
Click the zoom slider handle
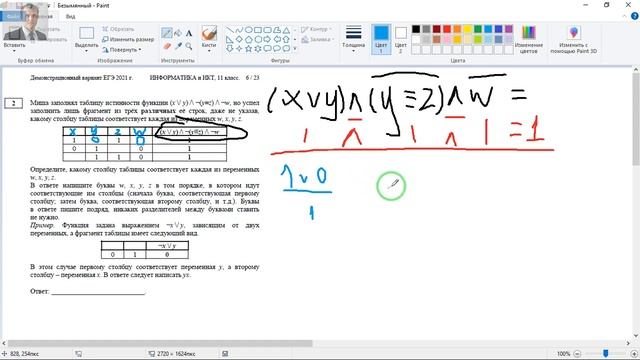tap(606, 353)
